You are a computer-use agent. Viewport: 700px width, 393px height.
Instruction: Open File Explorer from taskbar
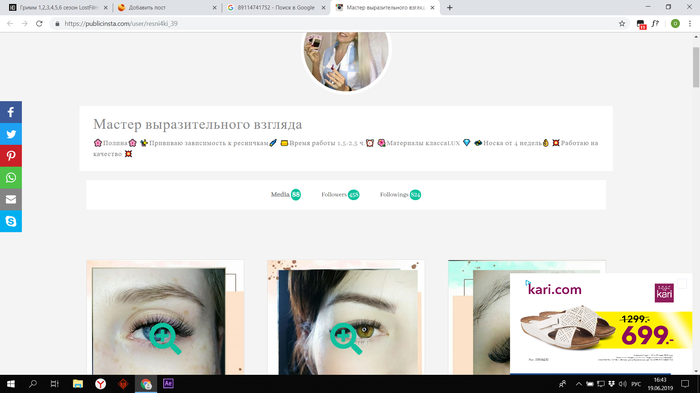pos(78,384)
